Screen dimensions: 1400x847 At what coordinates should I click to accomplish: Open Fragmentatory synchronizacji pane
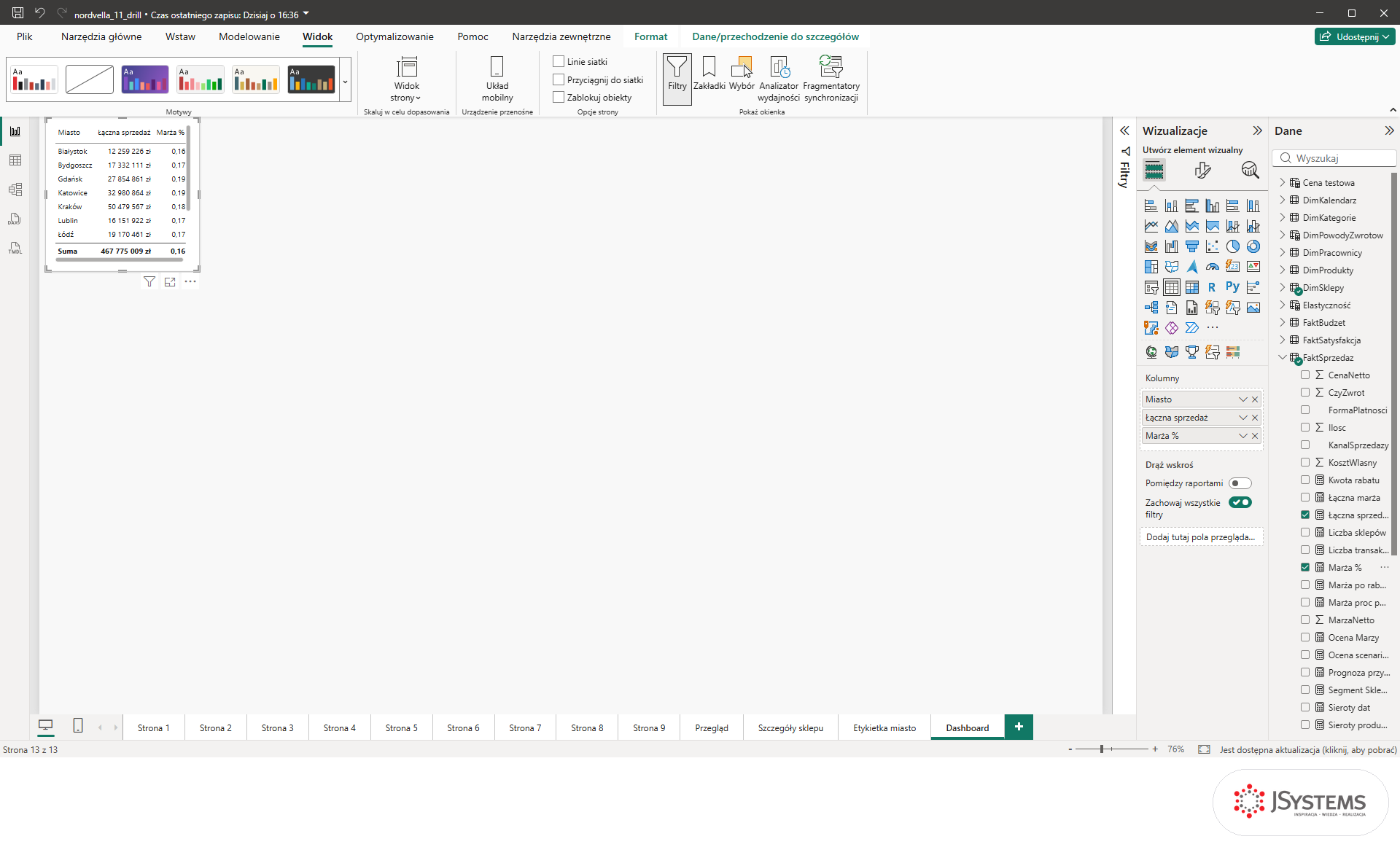tap(831, 79)
